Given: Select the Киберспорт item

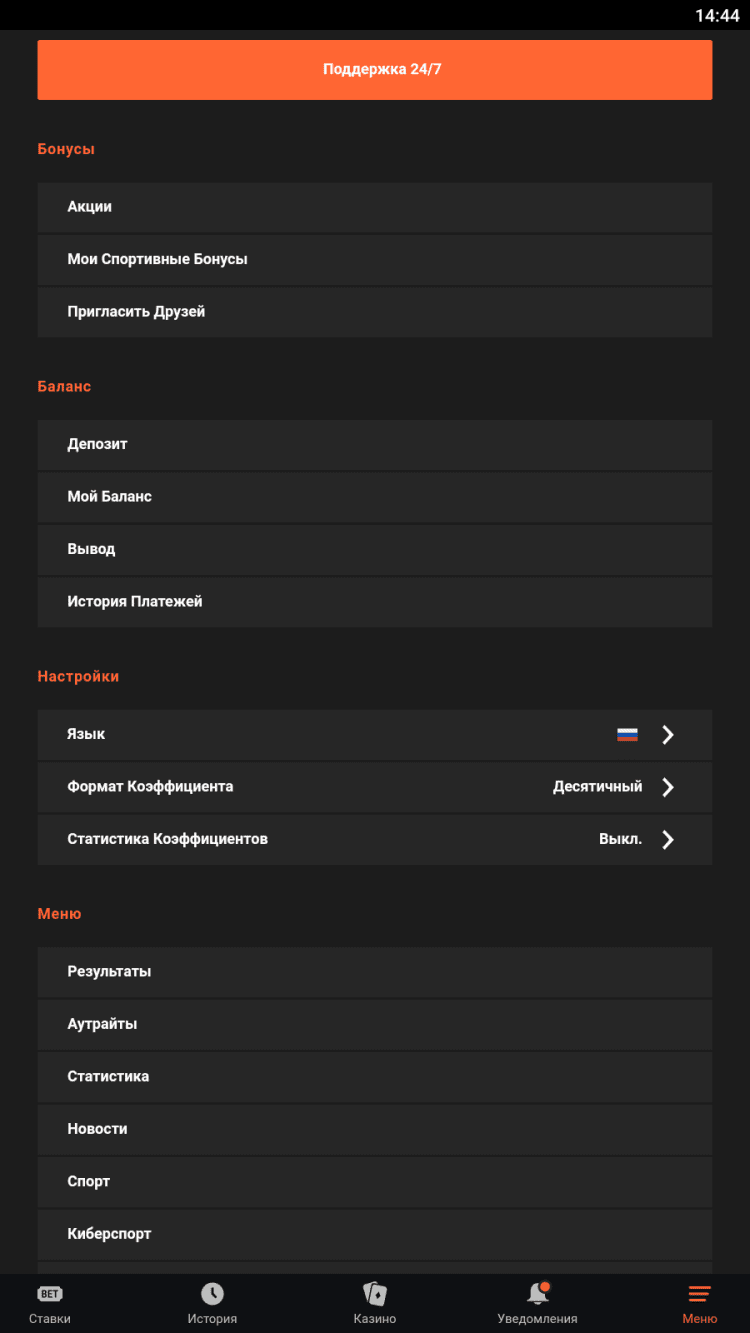Looking at the screenshot, I should point(109,1234).
